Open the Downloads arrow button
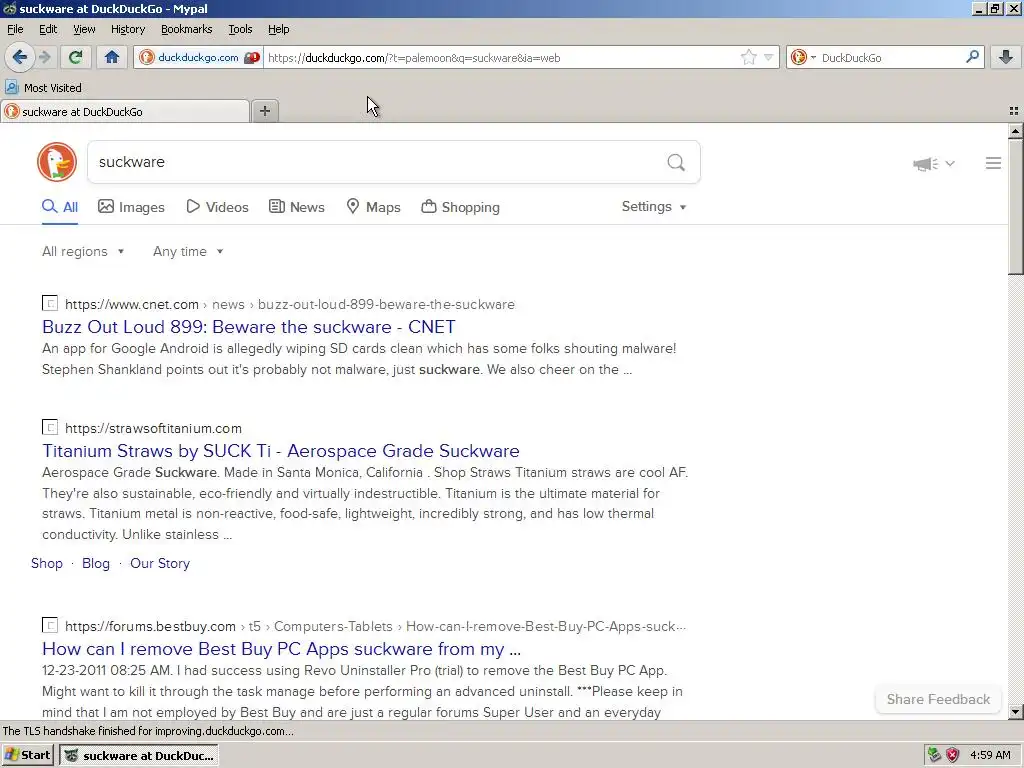 1006,57
